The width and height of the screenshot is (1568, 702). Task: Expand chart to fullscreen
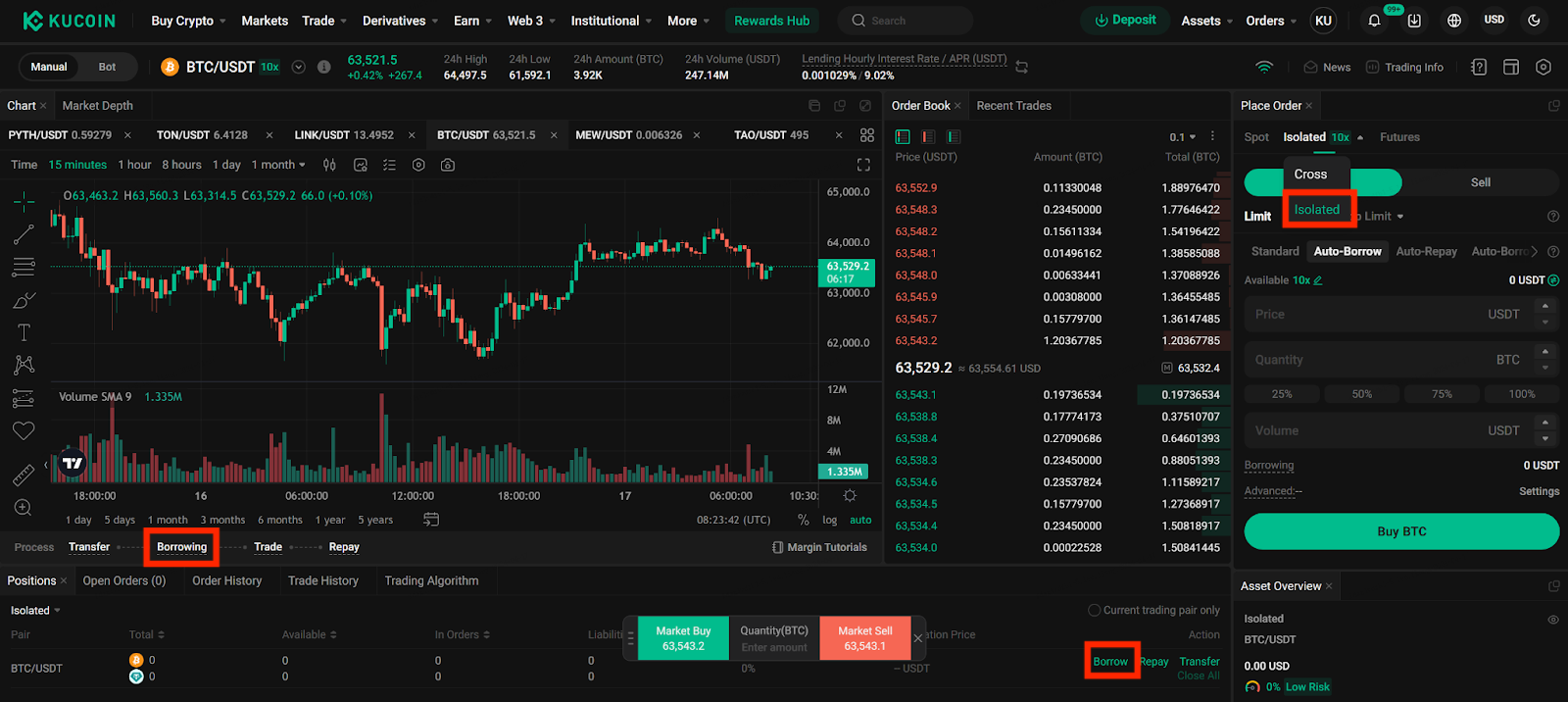pyautogui.click(x=863, y=165)
